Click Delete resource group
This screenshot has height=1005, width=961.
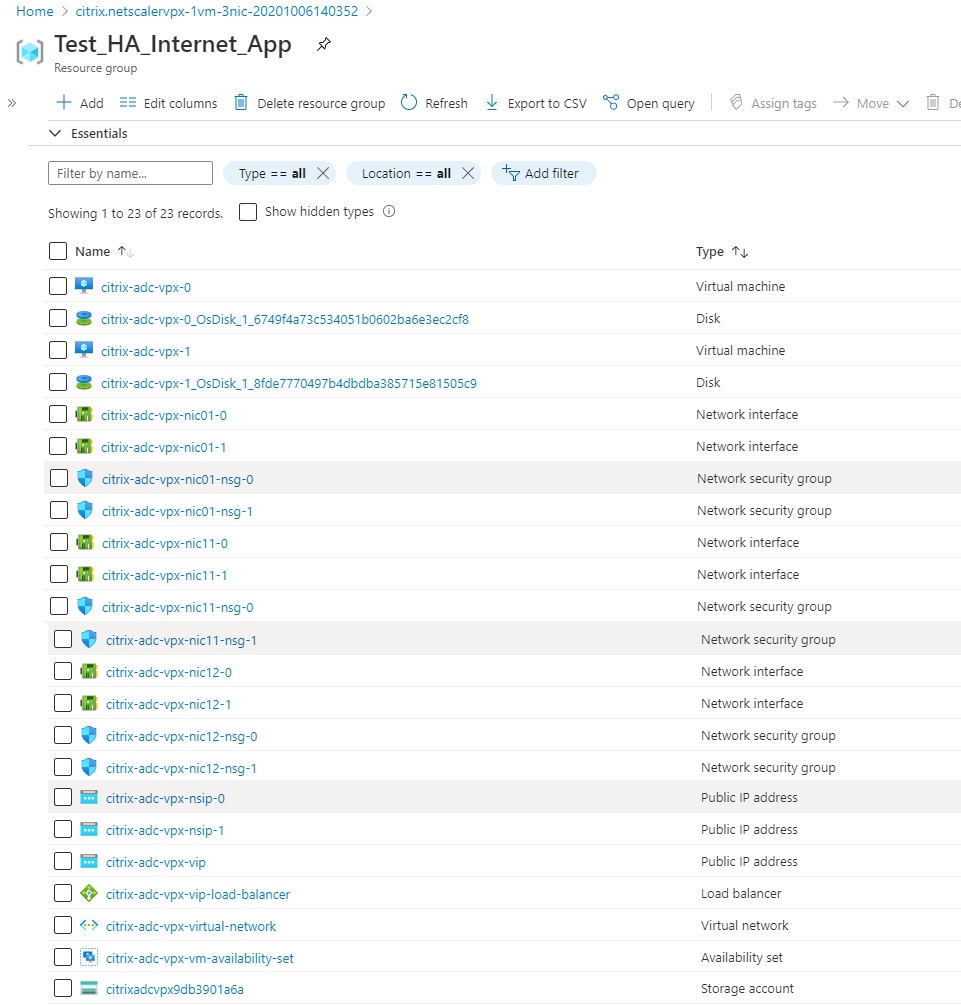[x=310, y=103]
